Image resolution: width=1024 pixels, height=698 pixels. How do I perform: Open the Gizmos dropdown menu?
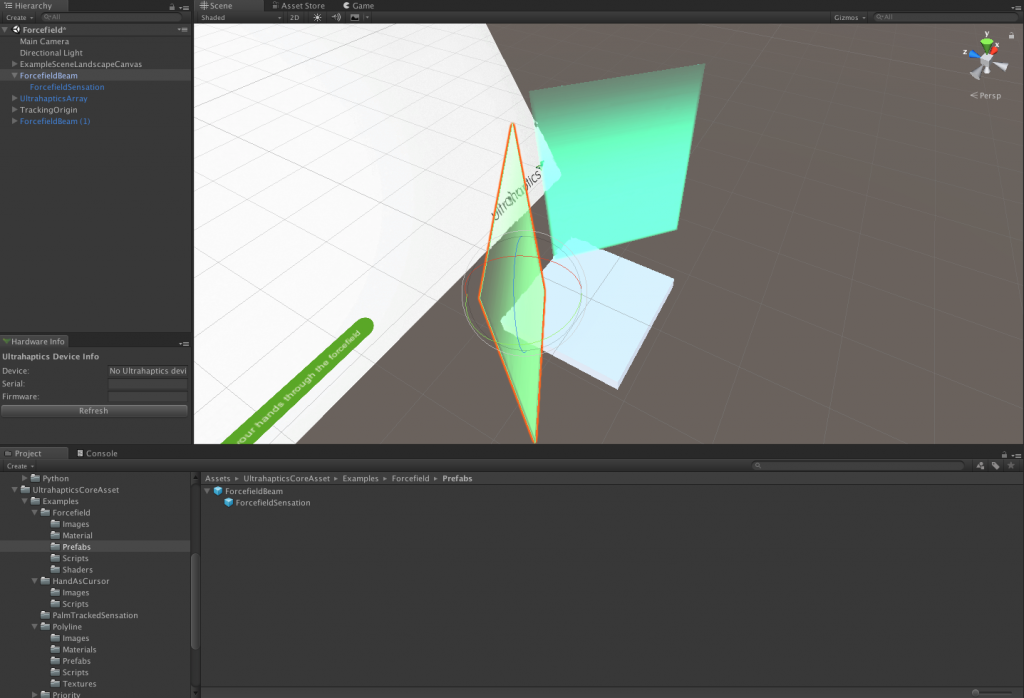pyautogui.click(x=849, y=18)
